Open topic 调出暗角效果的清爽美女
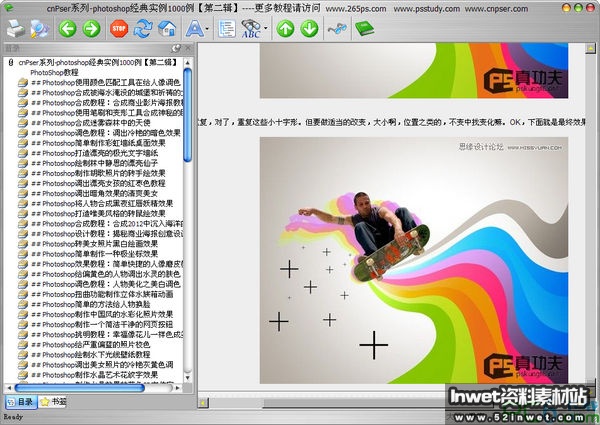Viewport: 600px width, 425px height. tap(95, 193)
